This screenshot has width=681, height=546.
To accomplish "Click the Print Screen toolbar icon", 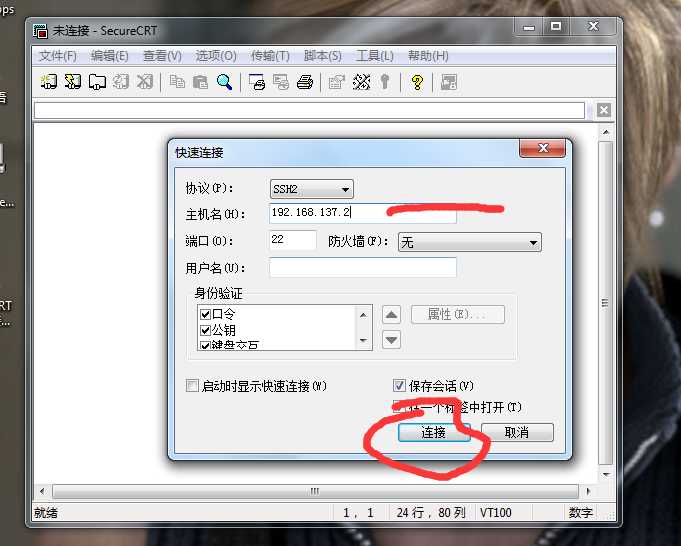I will [x=257, y=82].
